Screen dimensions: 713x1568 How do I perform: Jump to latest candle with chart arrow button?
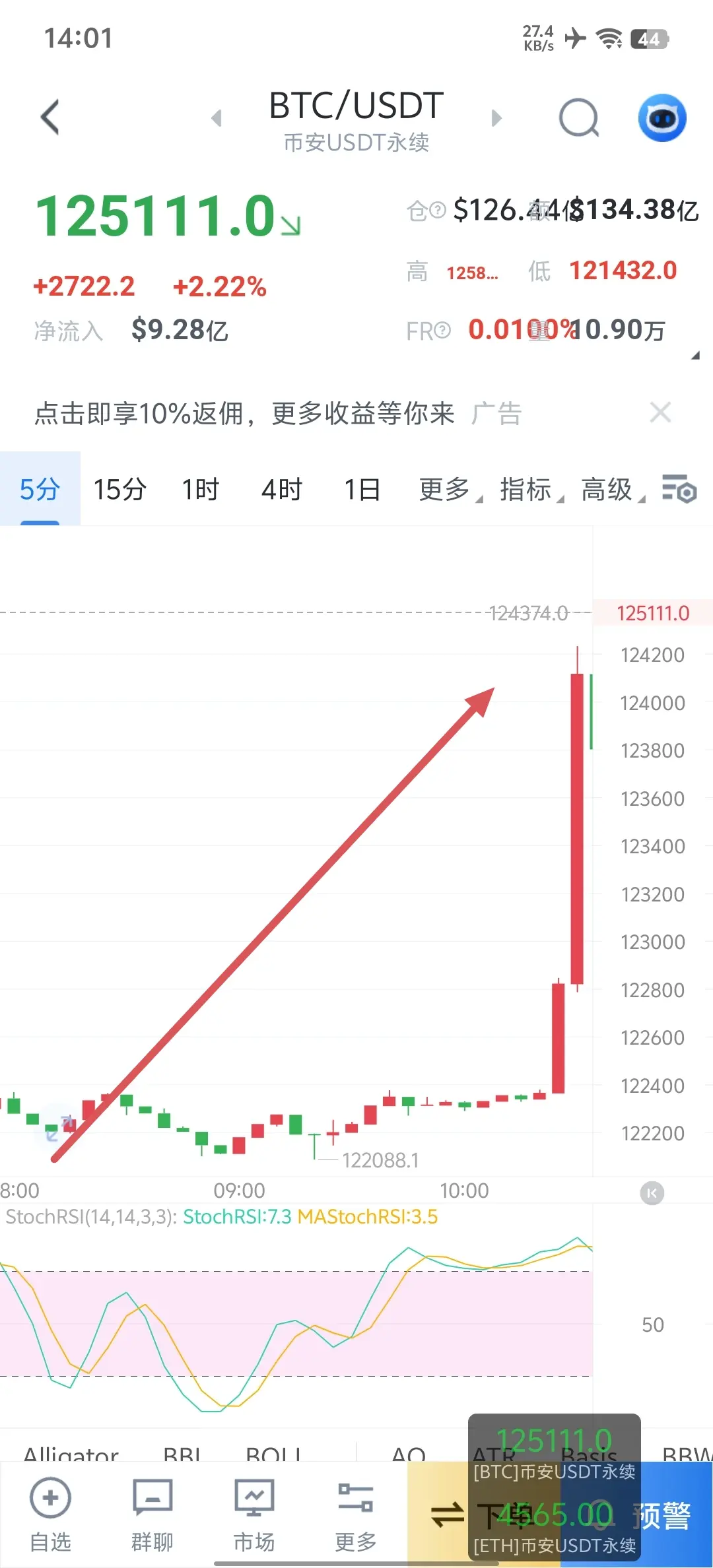tap(652, 1192)
